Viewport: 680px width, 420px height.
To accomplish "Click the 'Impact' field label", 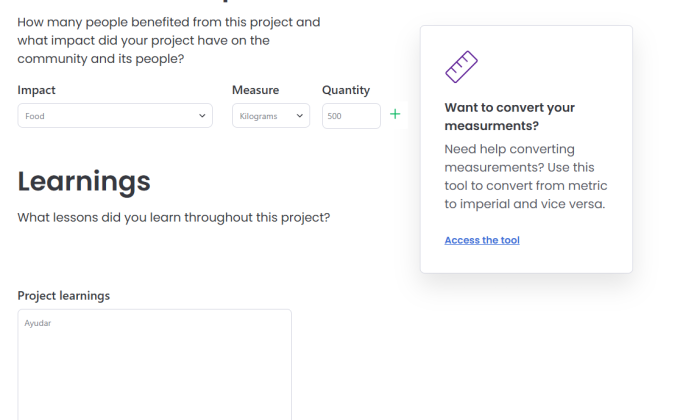I will 37,90.
